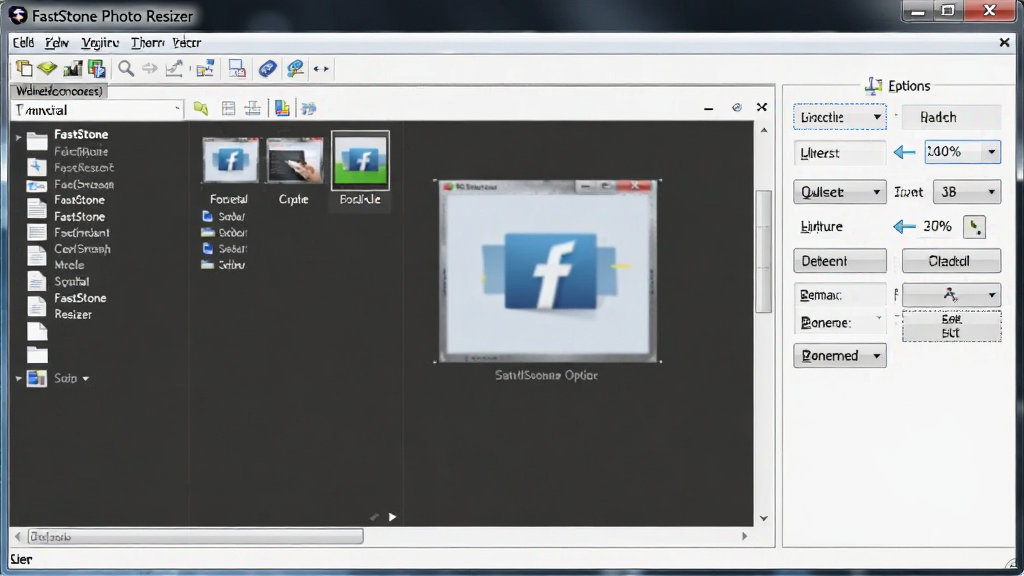Screen dimensions: 1024x576
Task: Click the Remanc input field
Action: 840,295
